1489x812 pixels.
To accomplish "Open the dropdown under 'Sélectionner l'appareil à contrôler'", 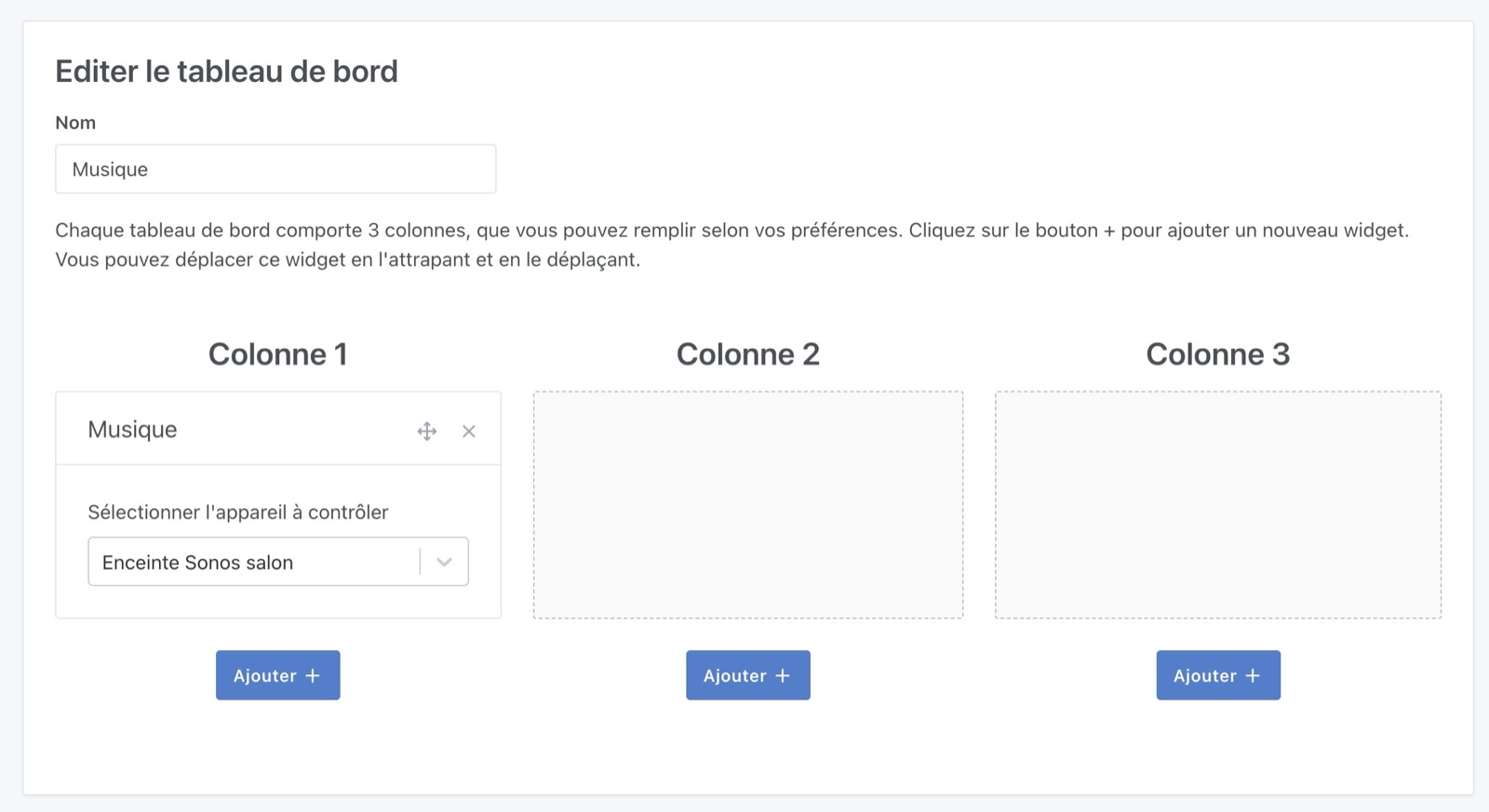I will [277, 561].
